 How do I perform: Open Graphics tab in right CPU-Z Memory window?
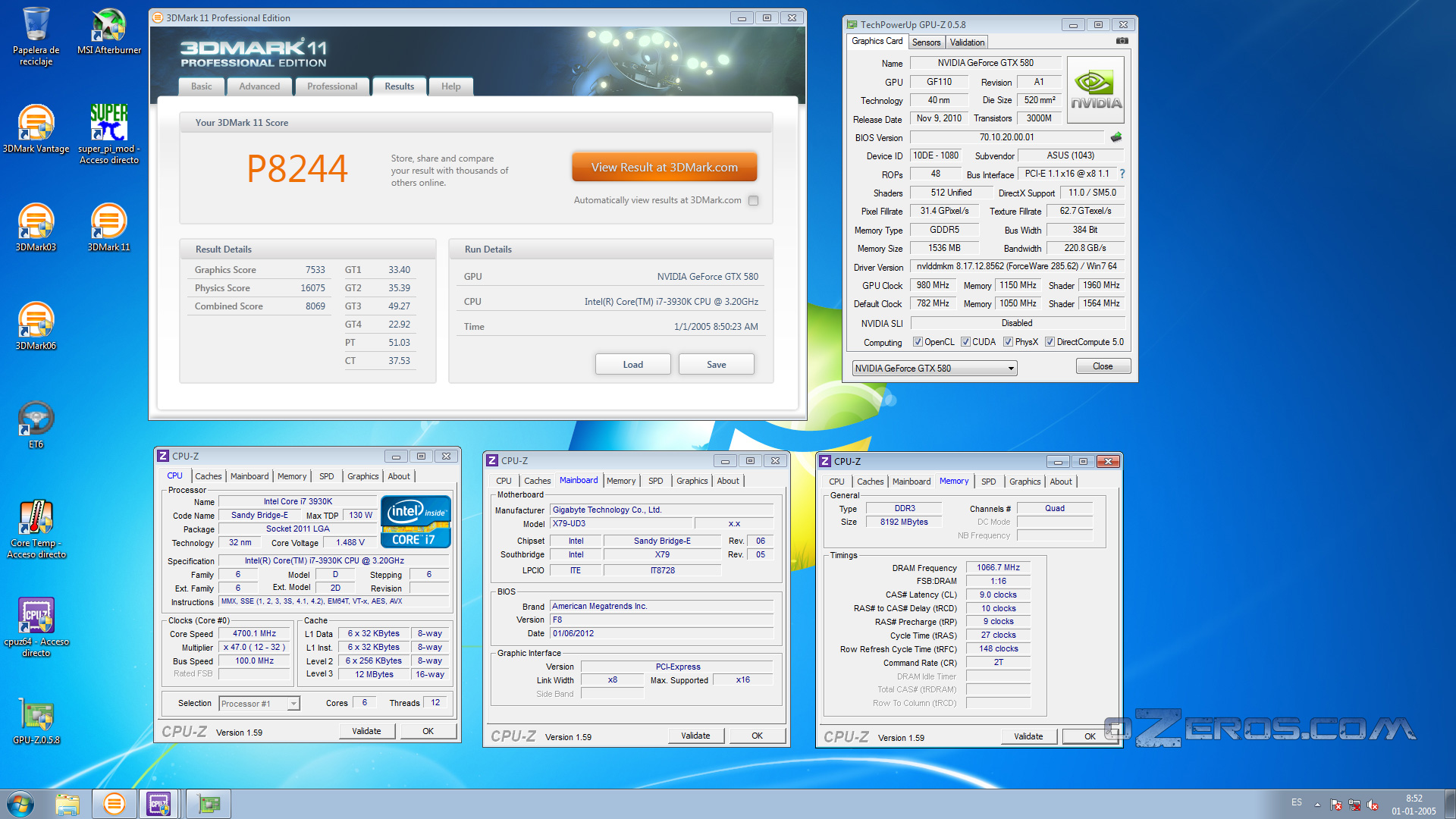point(1025,482)
